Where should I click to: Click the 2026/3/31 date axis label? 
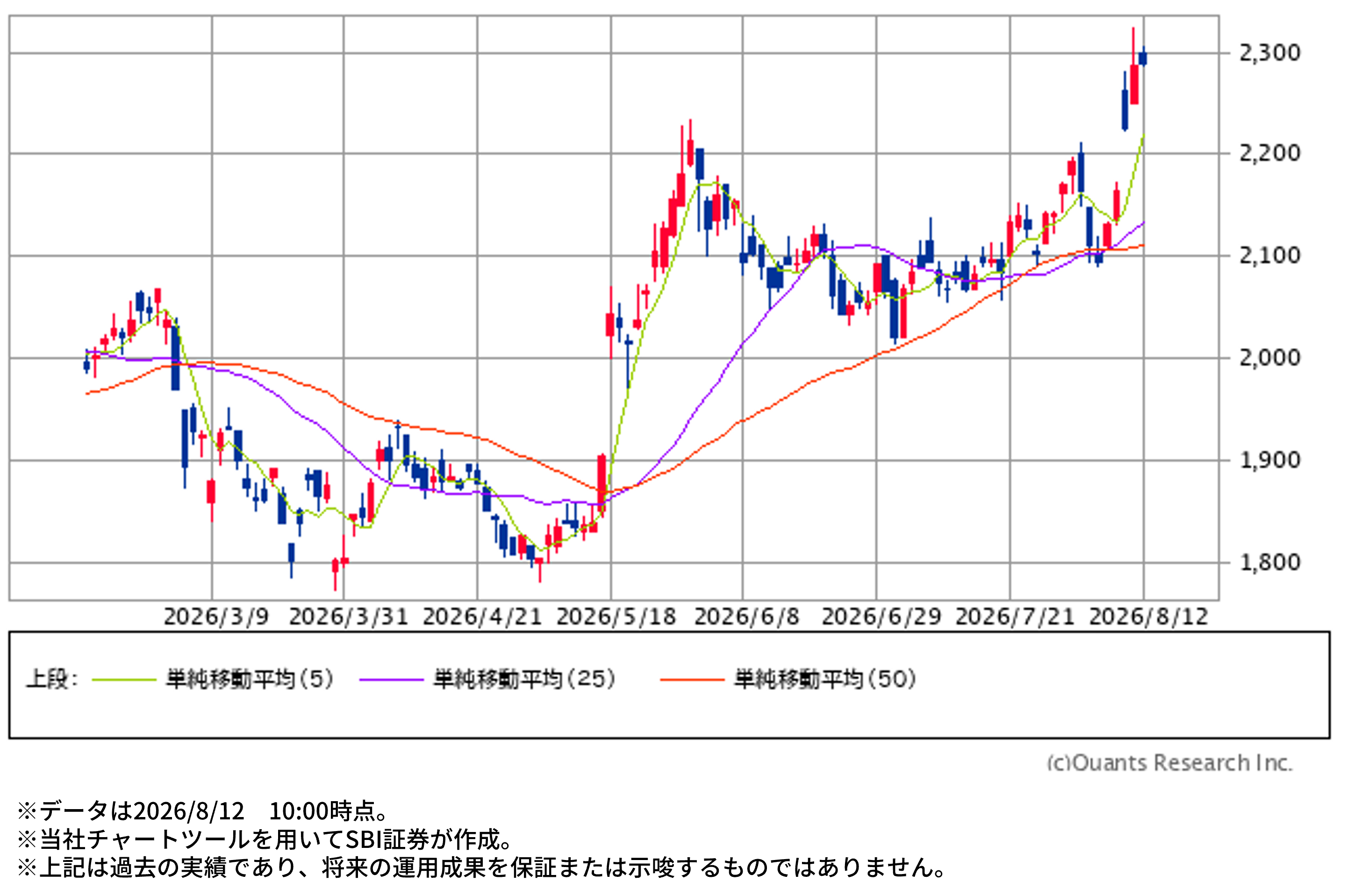348,617
